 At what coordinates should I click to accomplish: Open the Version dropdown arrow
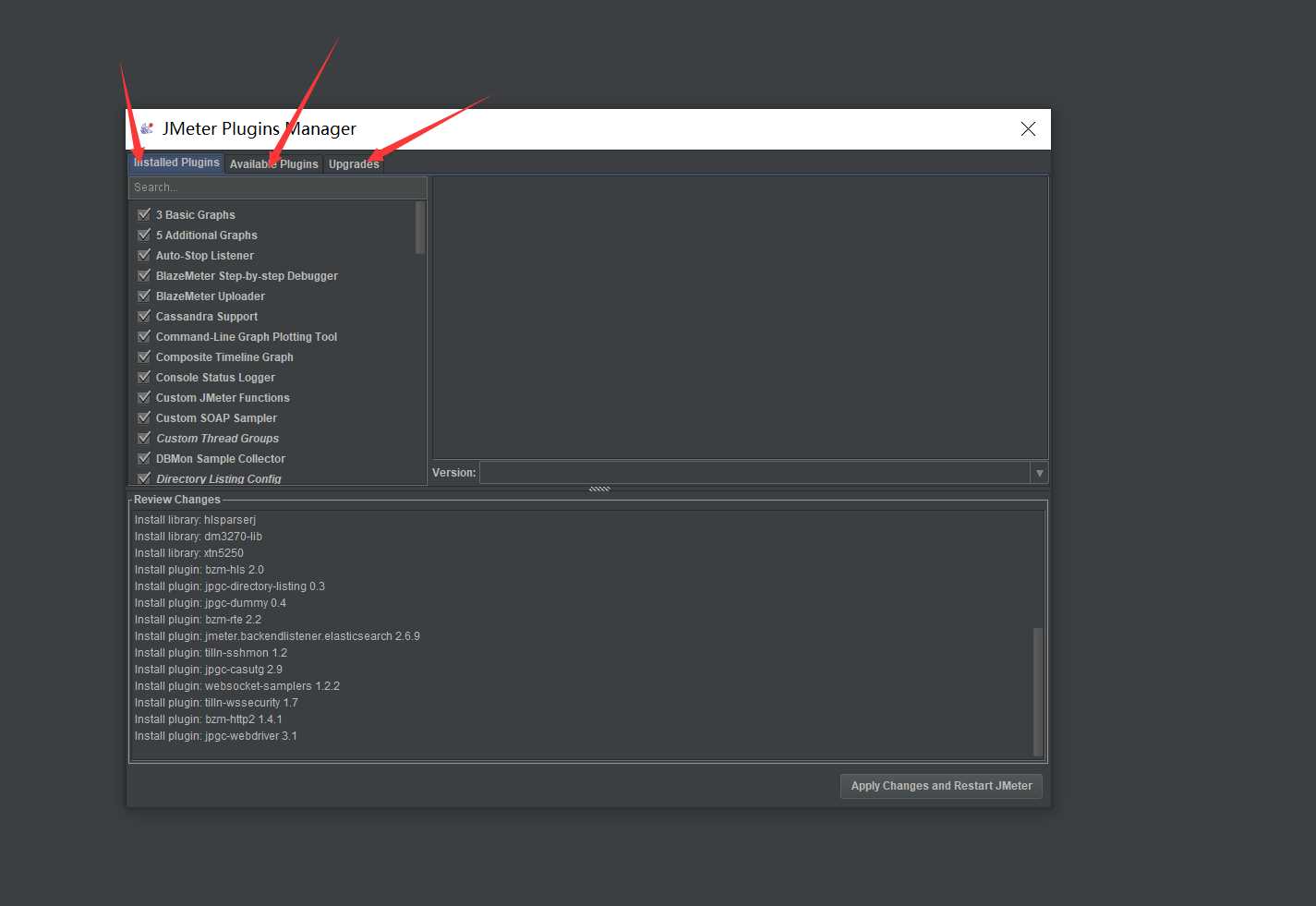click(x=1039, y=473)
